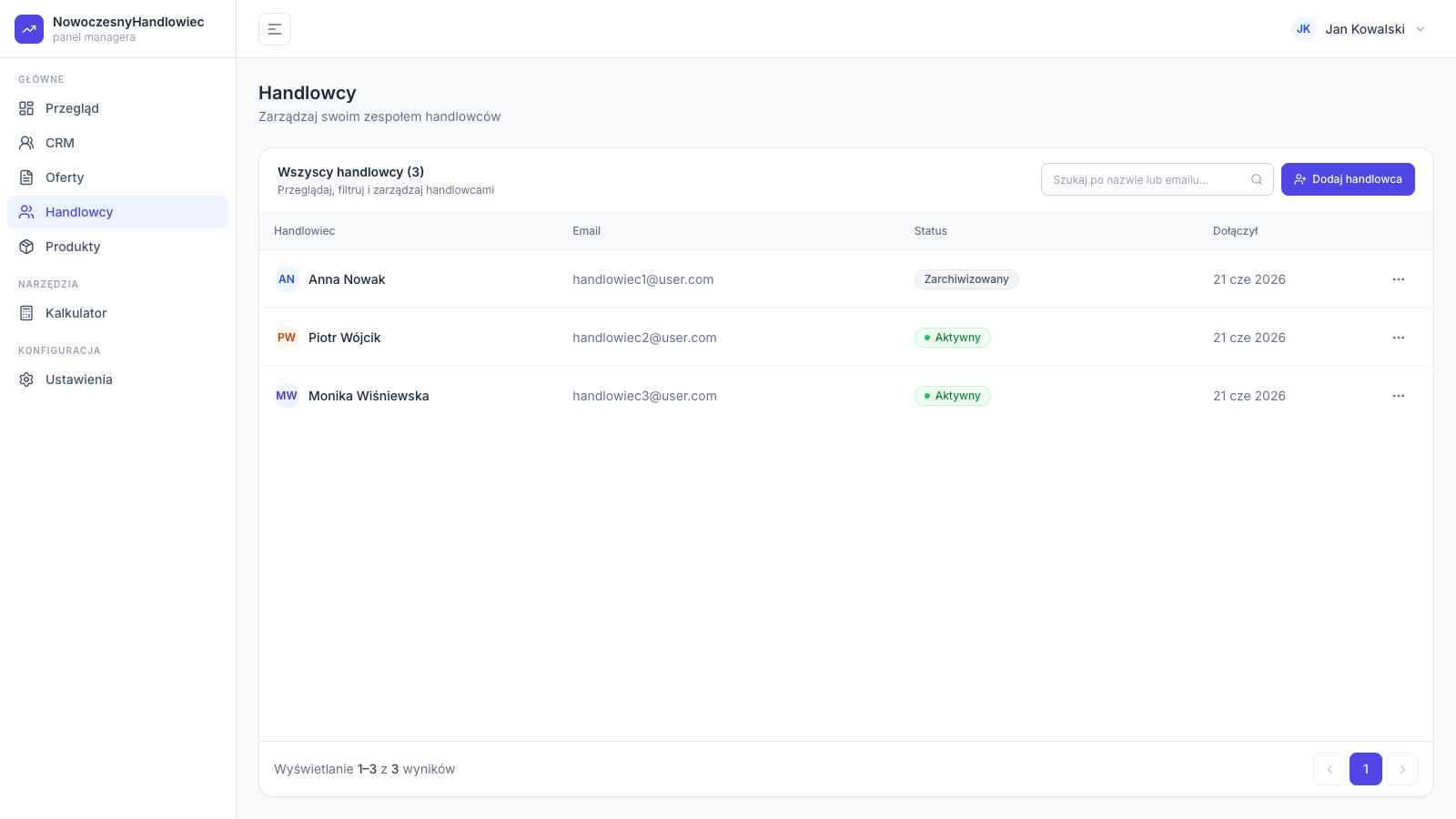The height and width of the screenshot is (819, 1456).
Task: Open actions menu for Monika Wiśniewska
Action: [1399, 396]
